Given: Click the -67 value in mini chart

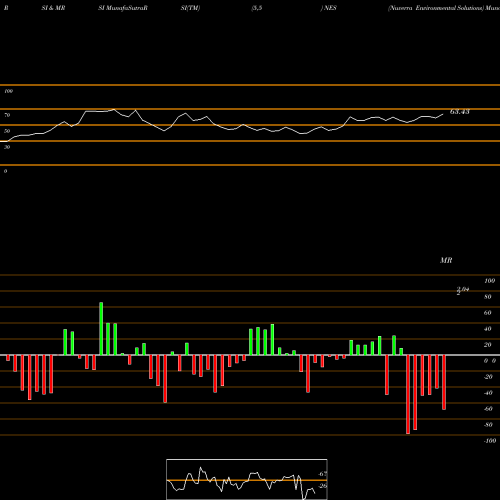Looking at the screenshot, I should coord(322,474).
